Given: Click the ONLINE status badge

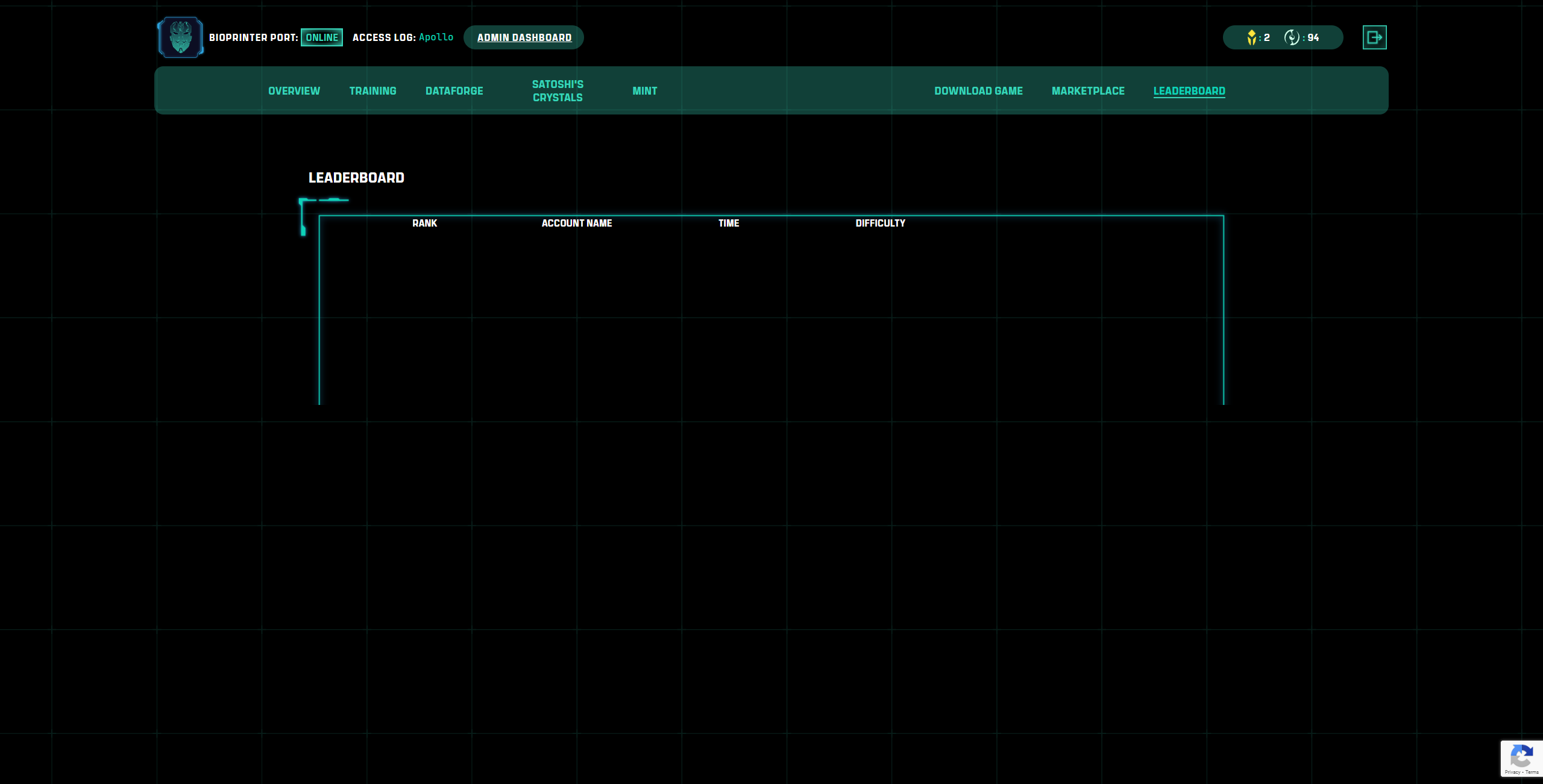Looking at the screenshot, I should coord(322,37).
